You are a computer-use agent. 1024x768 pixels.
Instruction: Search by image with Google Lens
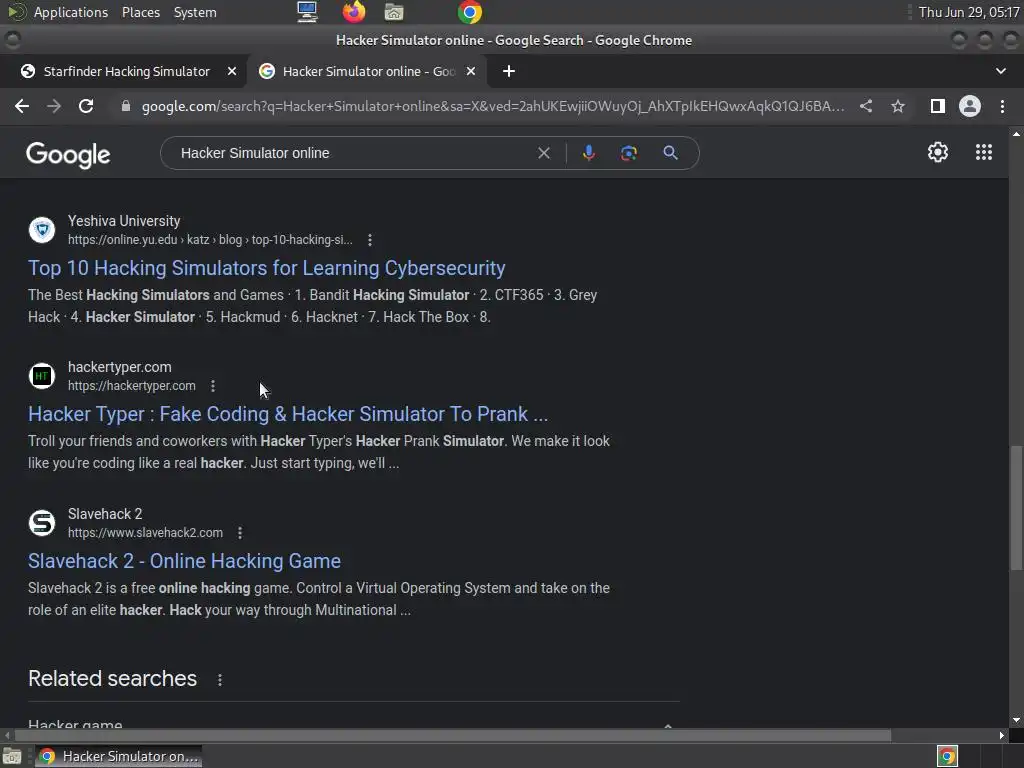(x=629, y=153)
